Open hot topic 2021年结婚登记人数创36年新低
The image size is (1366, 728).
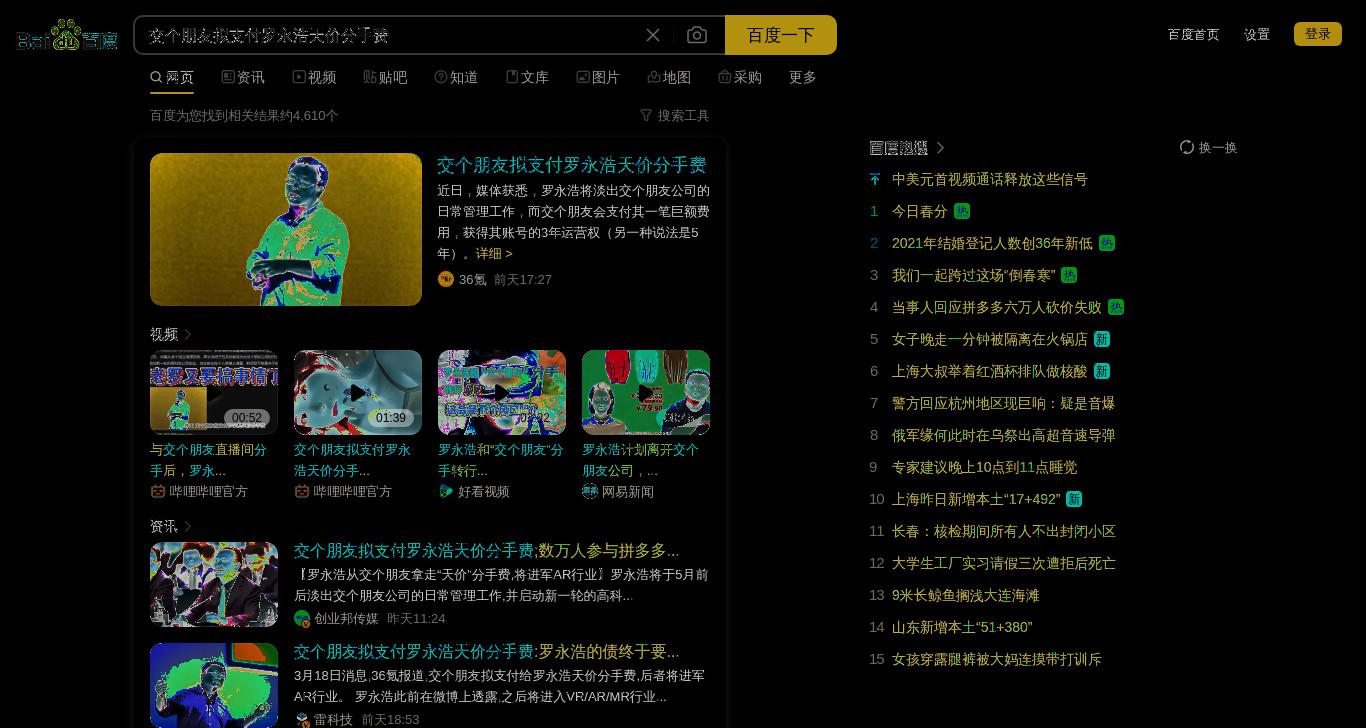coord(992,243)
